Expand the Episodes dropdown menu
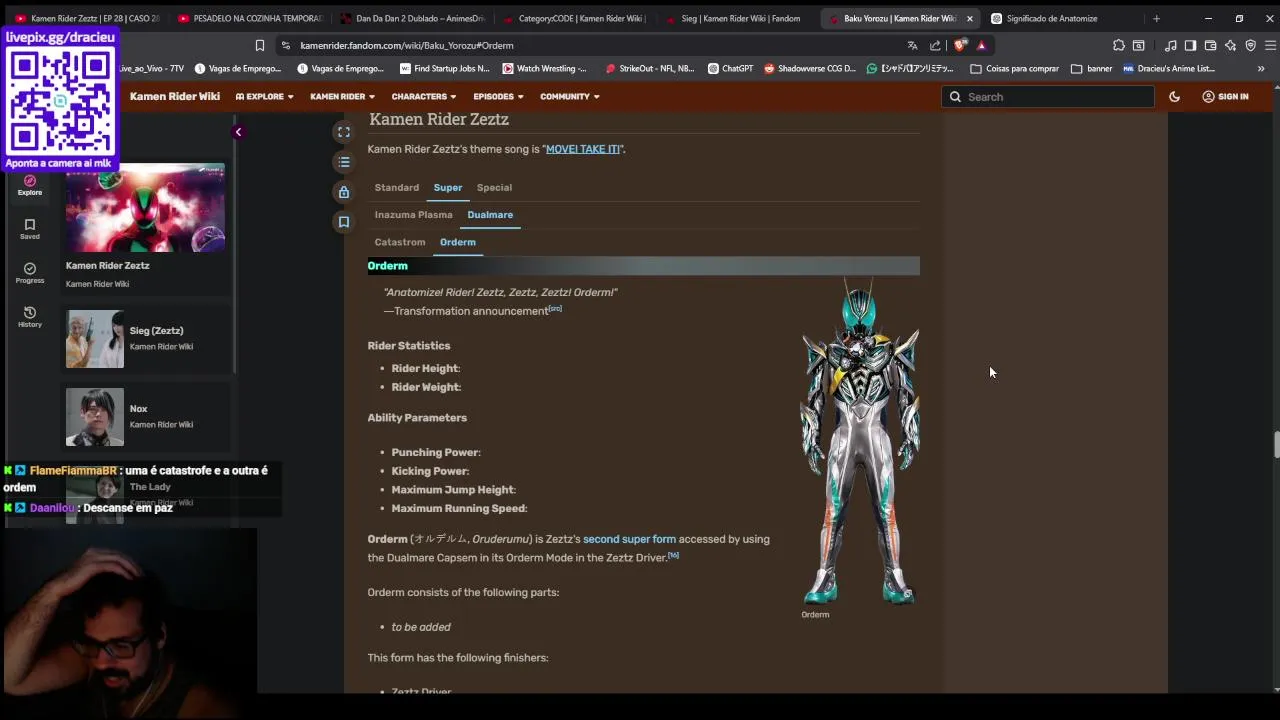This screenshot has height=720, width=1280. tap(498, 97)
